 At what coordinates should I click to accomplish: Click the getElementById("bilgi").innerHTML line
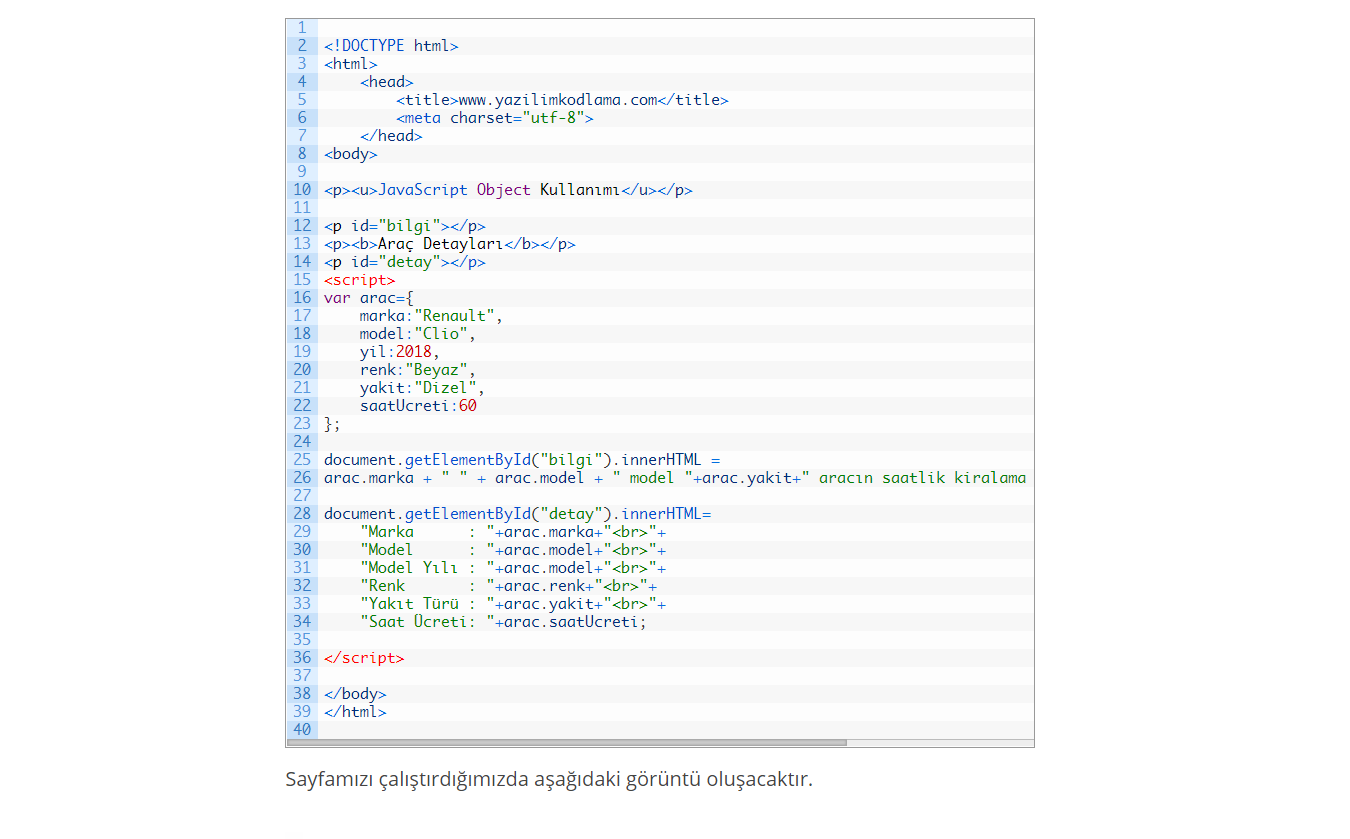click(522, 460)
